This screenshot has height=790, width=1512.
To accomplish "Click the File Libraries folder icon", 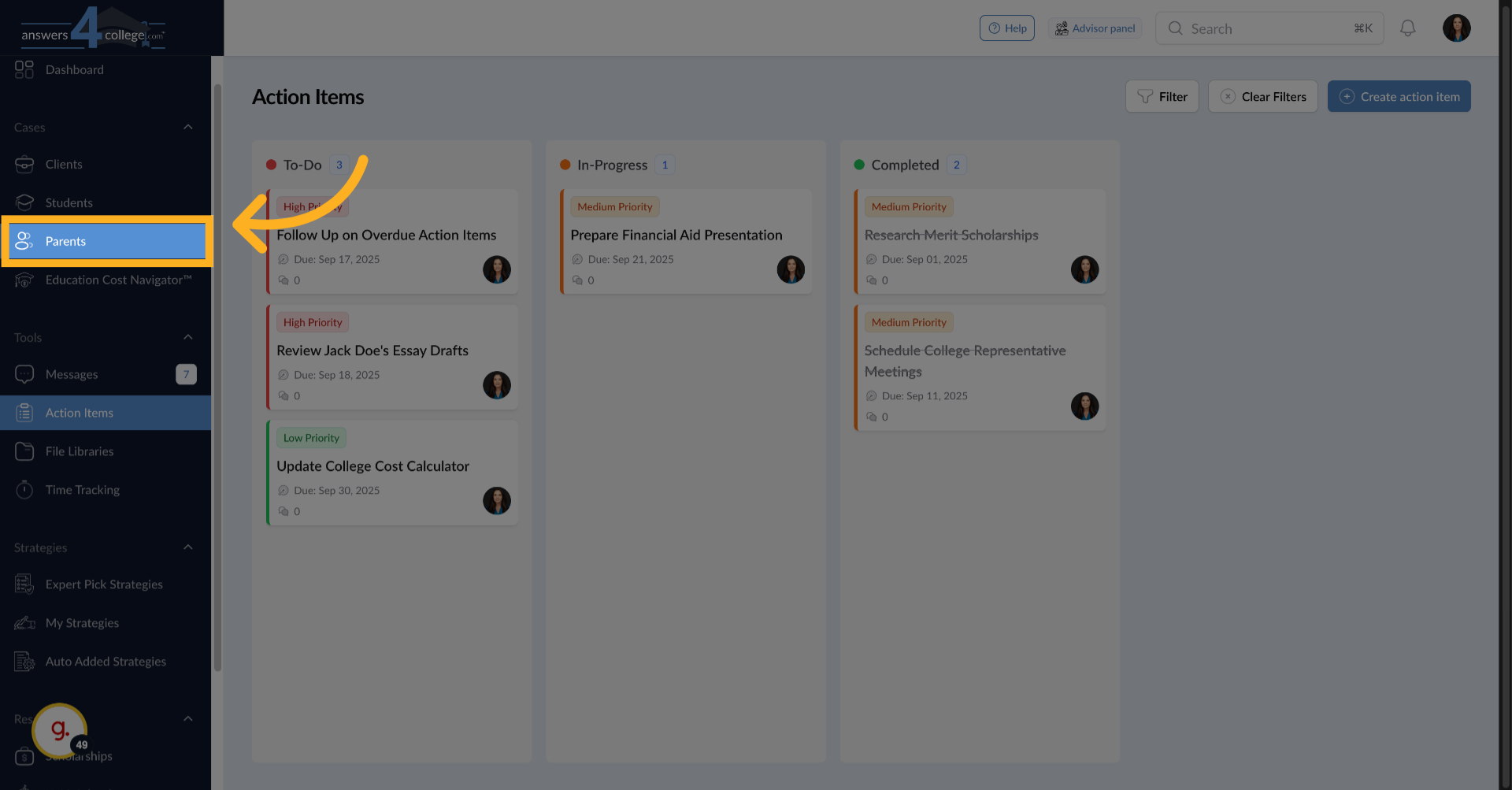I will (24, 451).
